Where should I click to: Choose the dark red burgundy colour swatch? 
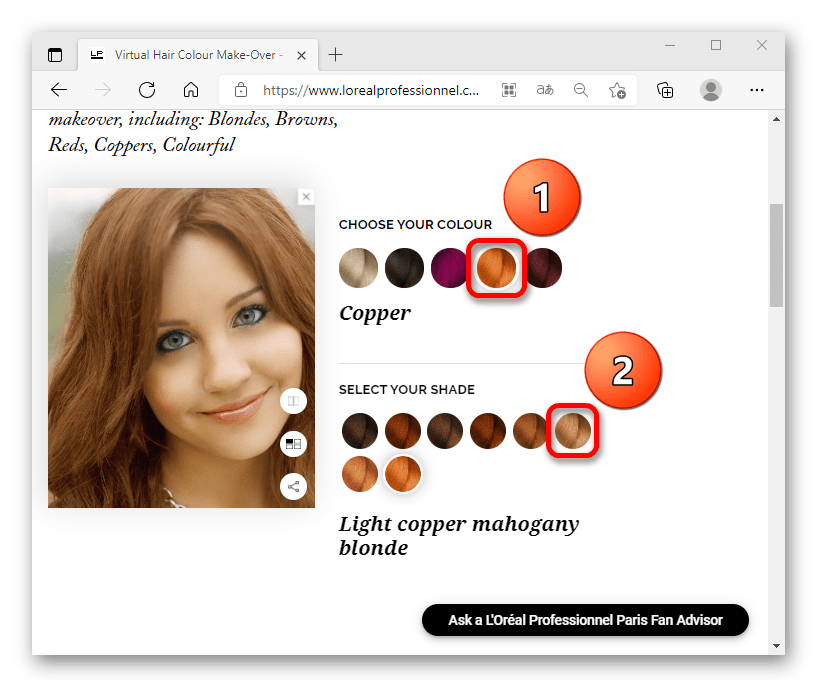click(x=544, y=268)
